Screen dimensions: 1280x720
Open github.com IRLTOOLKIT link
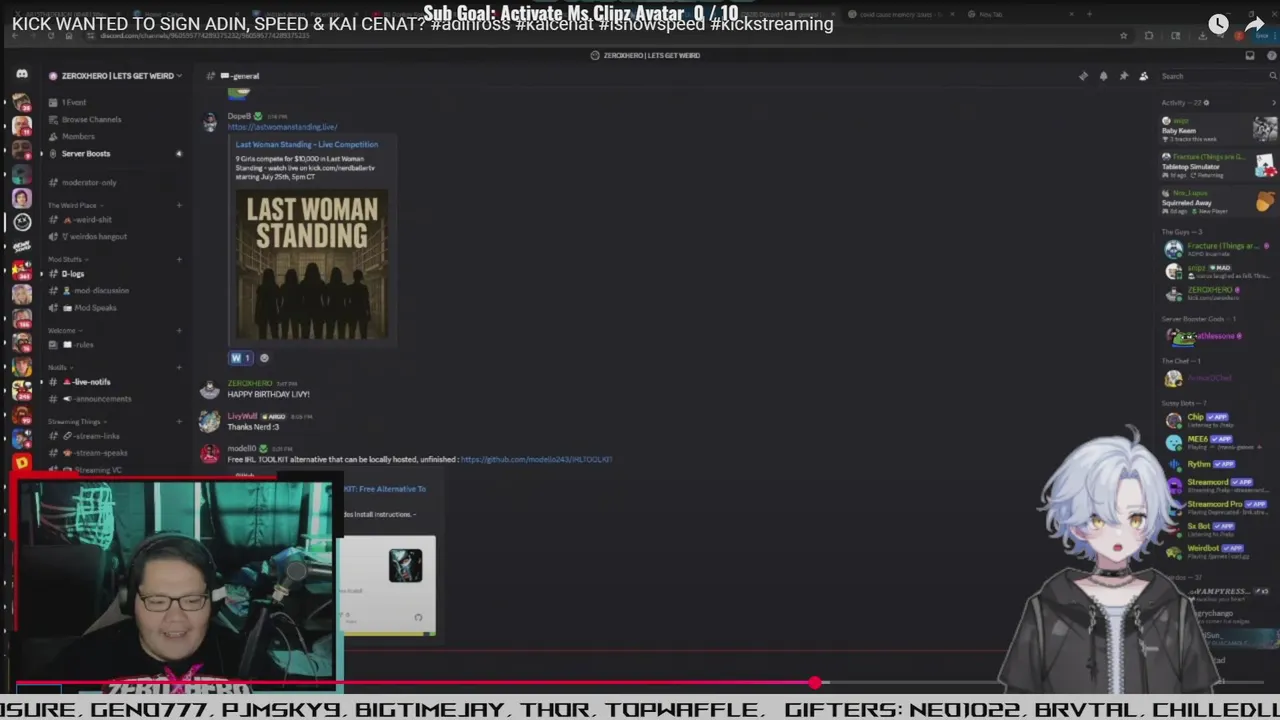coord(536,459)
